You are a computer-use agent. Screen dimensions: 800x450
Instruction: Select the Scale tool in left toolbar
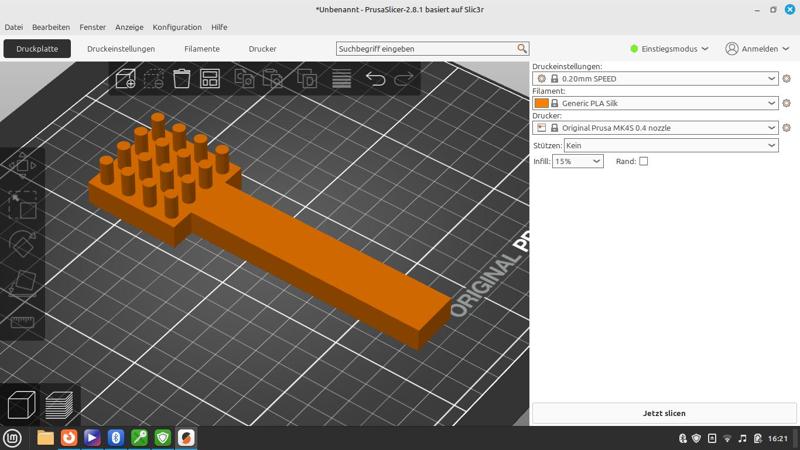pos(22,205)
